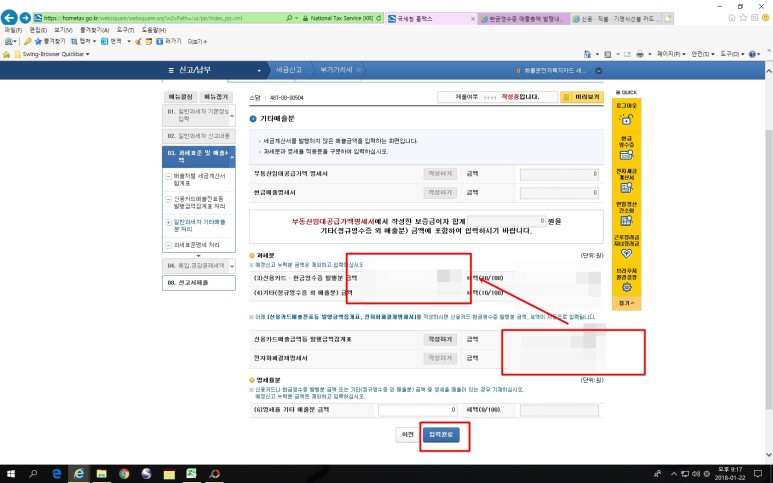This screenshot has width=773, height=483.
Task: Open the 신고/납부 dropdown arrow
Action: click(259, 70)
